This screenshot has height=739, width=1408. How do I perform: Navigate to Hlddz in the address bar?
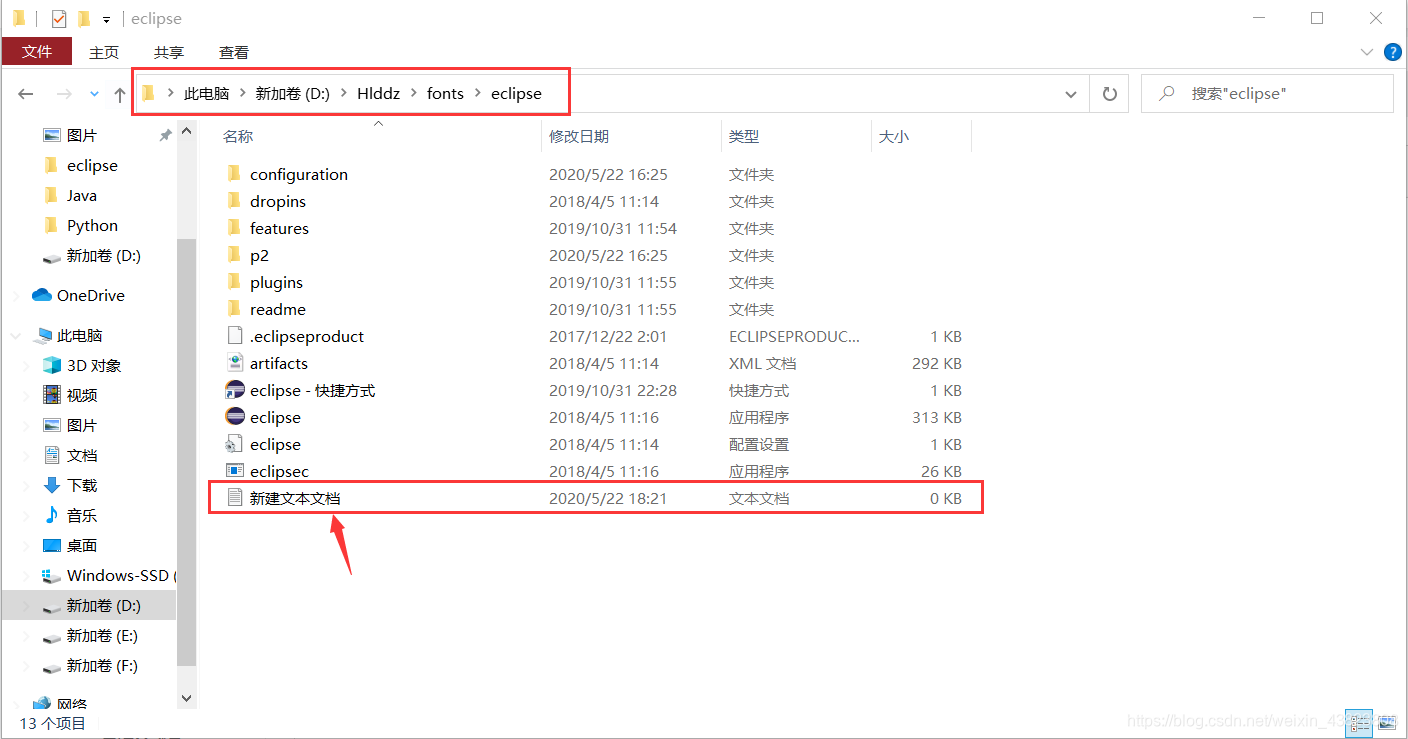[378, 94]
